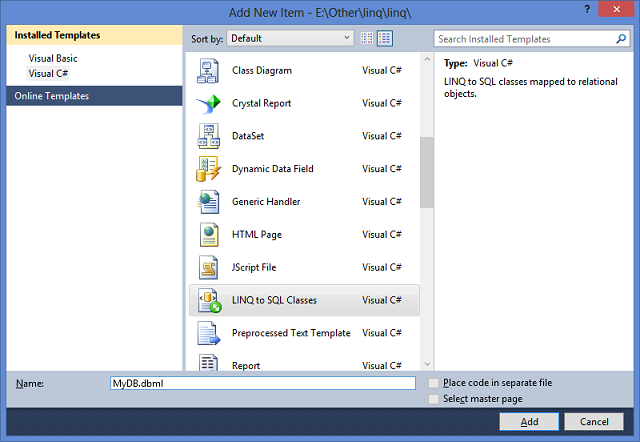Click the search magnifier icon
The width and height of the screenshot is (640, 442).
click(x=621, y=39)
